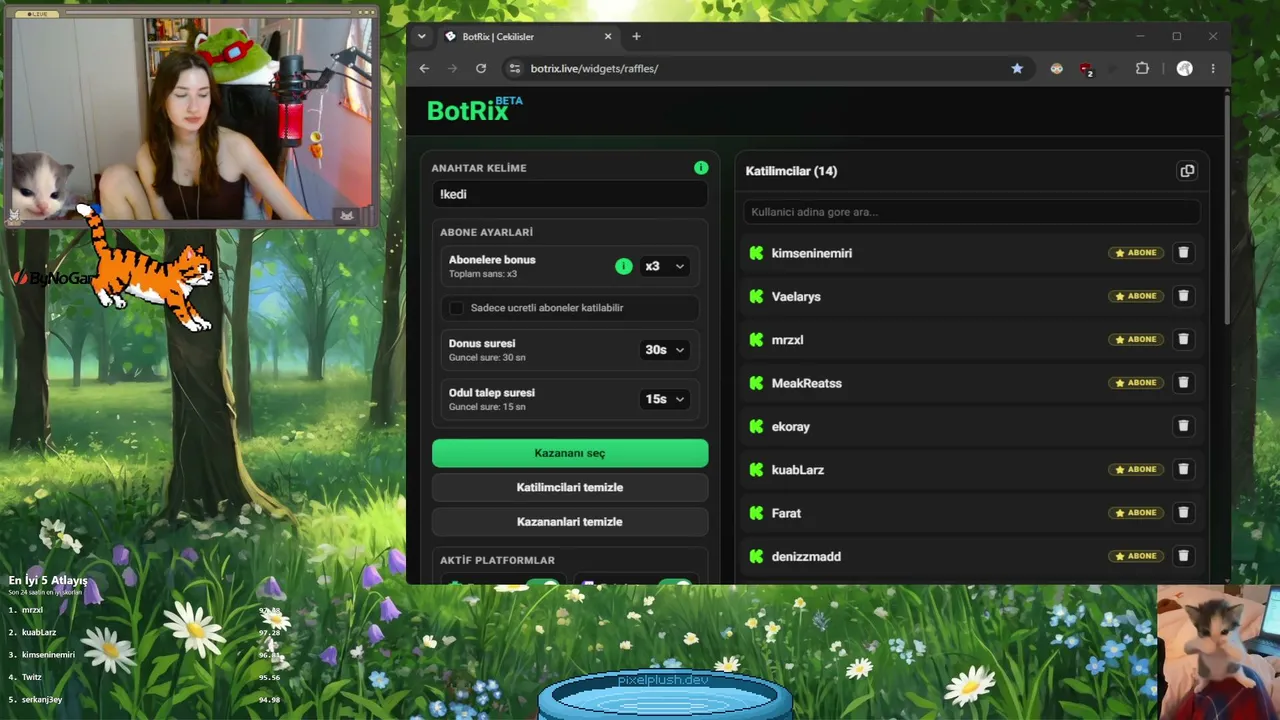Select participant name ekoray
Screen dimensions: 1280x720
coord(791,426)
